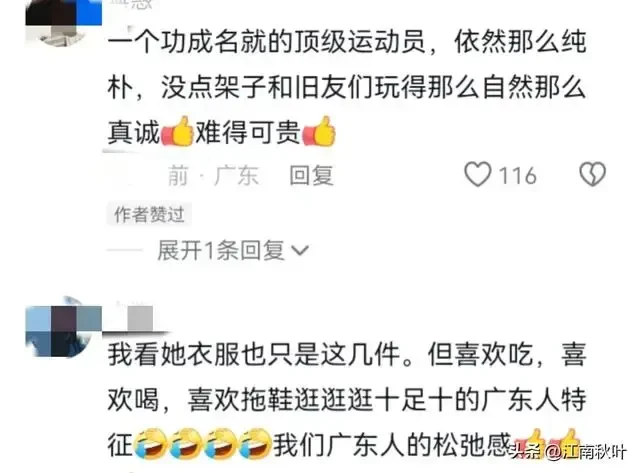
Task: Dislike the first comment via broken-heart icon
Action: point(592,175)
